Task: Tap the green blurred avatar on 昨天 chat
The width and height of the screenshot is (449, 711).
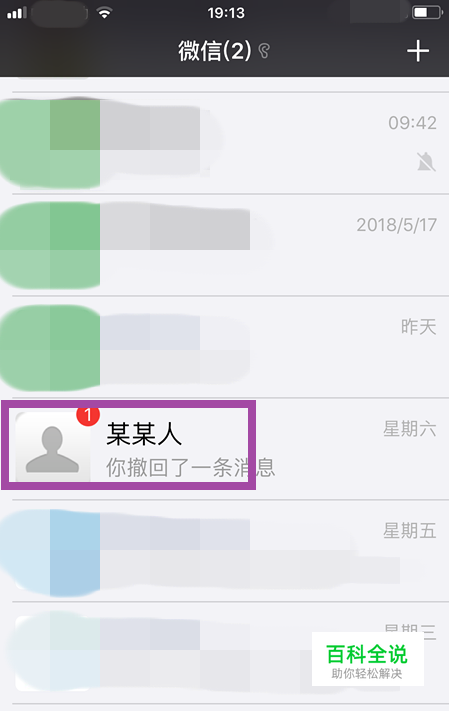Action: 50,348
